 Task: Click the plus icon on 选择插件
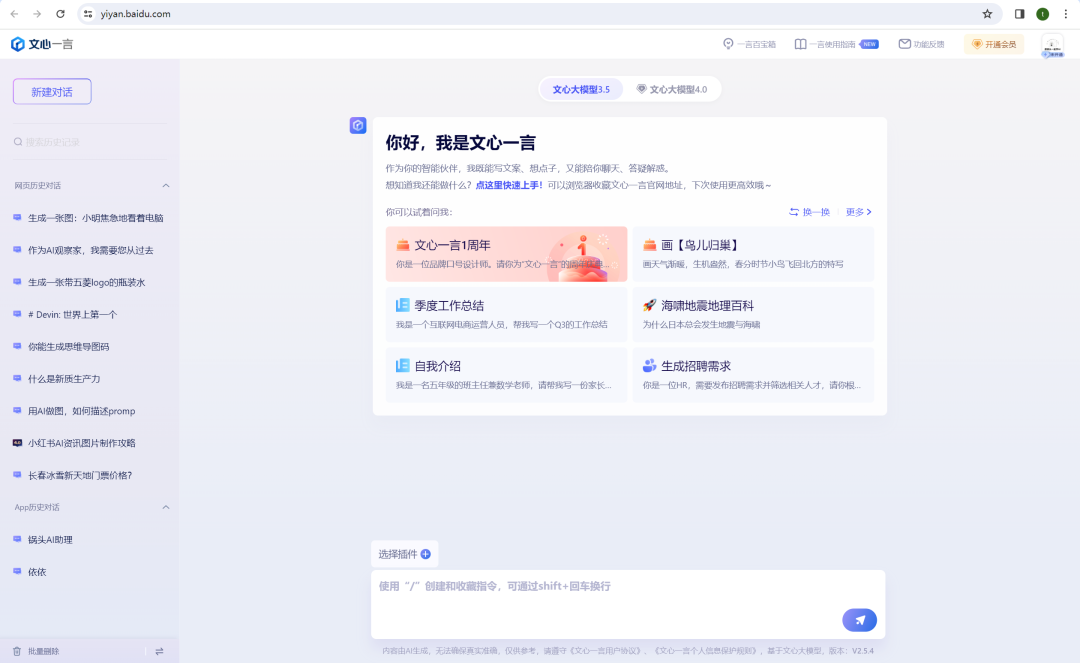426,554
